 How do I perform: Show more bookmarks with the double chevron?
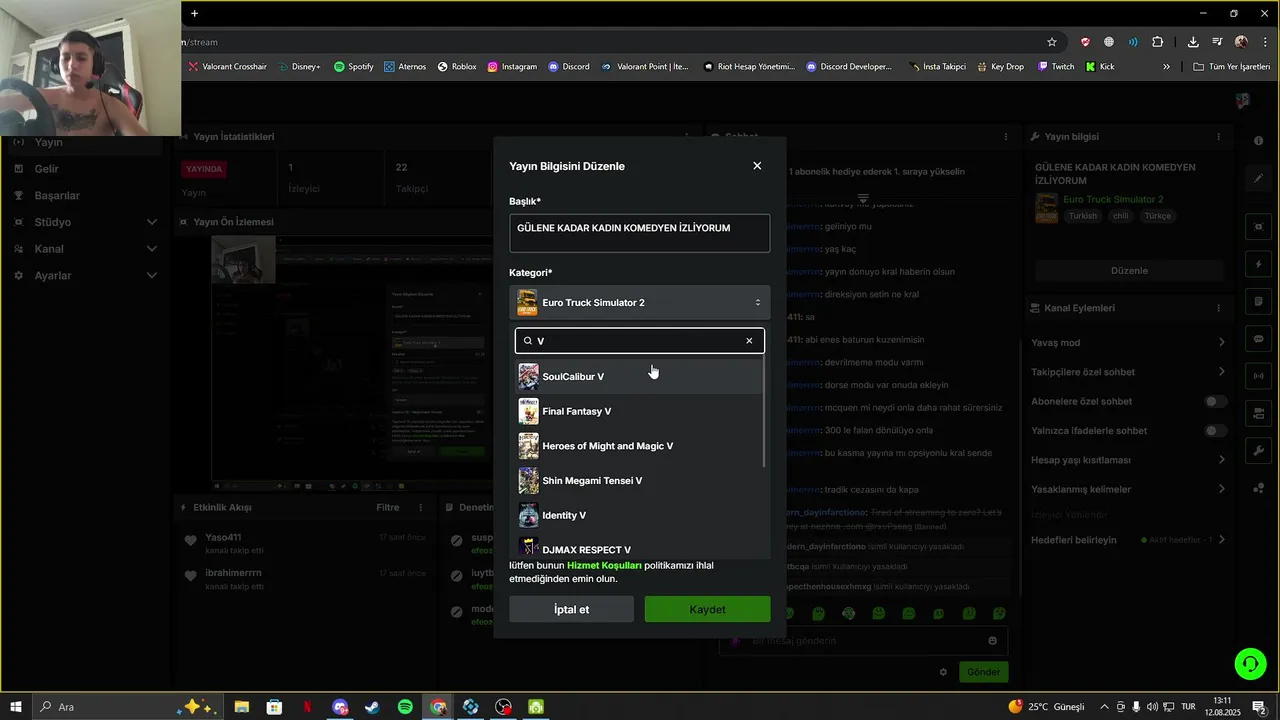point(1166,67)
